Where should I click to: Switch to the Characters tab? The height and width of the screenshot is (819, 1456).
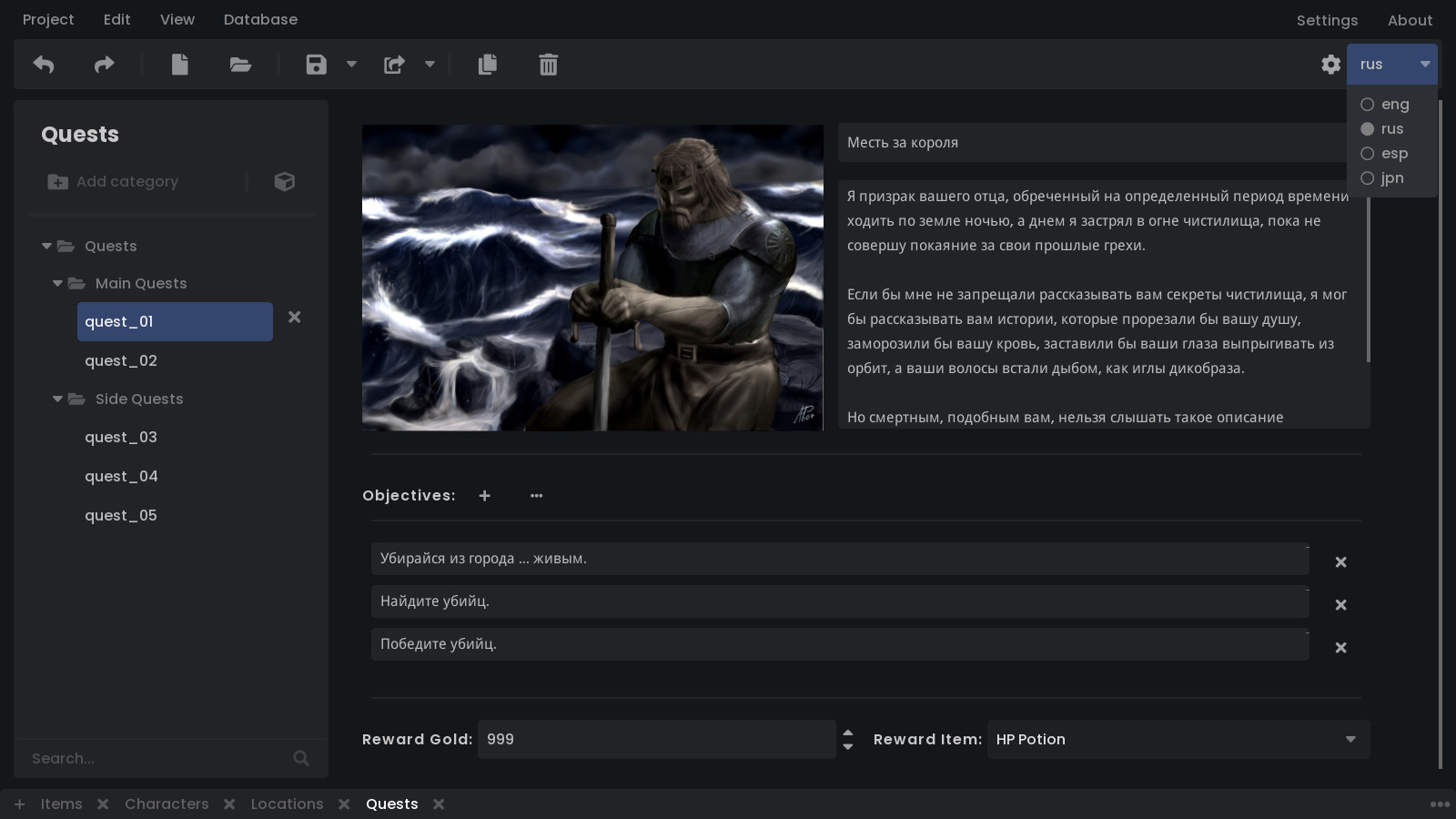(167, 804)
